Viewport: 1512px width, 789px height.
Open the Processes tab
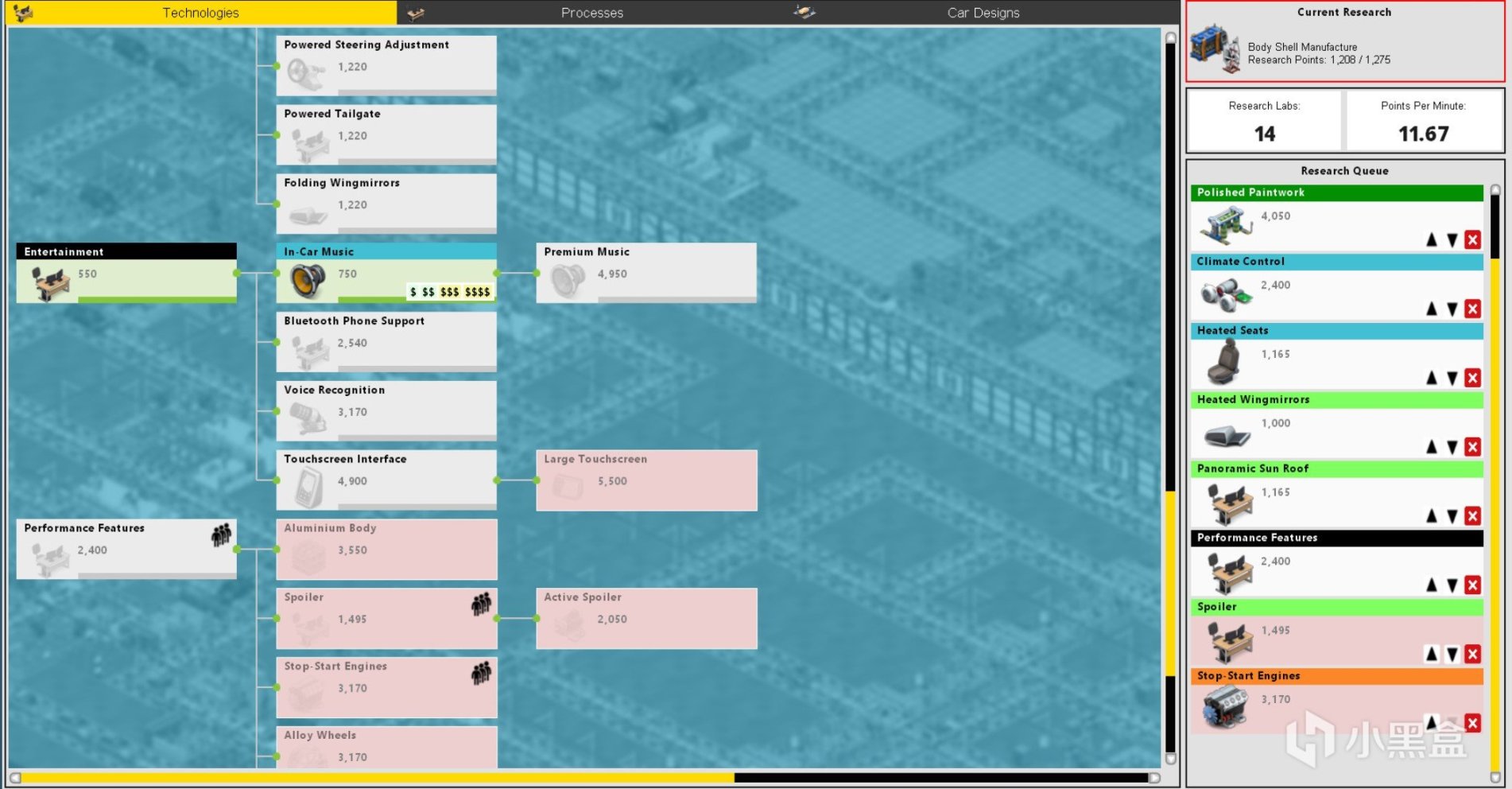click(x=592, y=13)
